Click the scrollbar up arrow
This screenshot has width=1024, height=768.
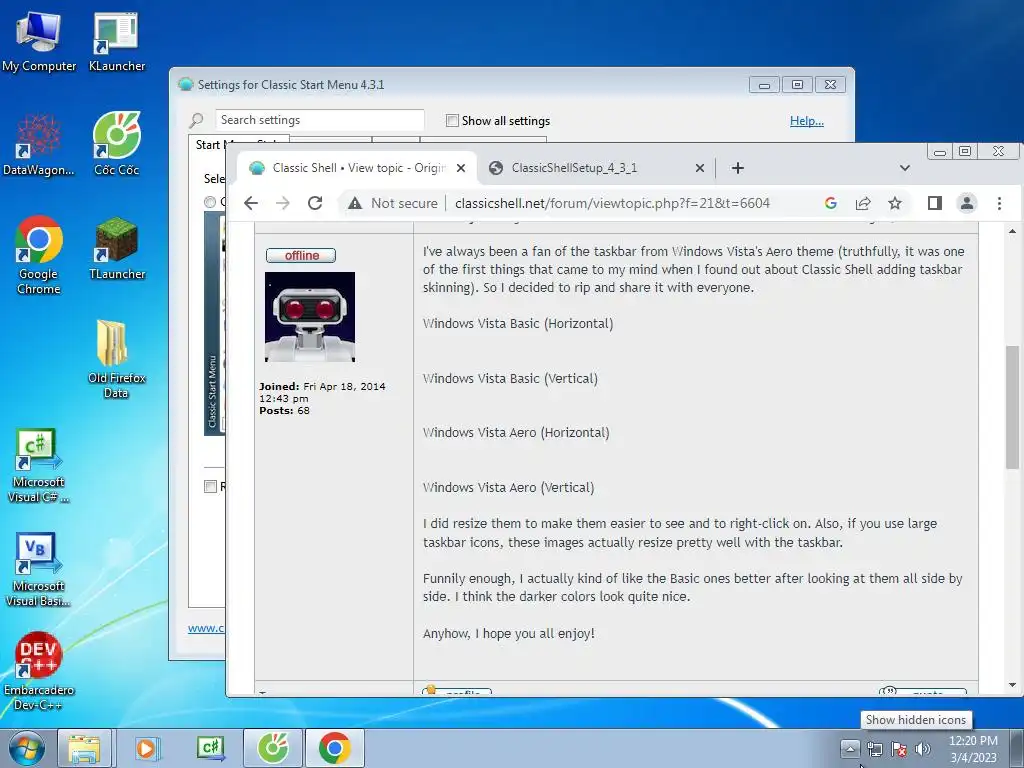pyautogui.click(x=1012, y=231)
